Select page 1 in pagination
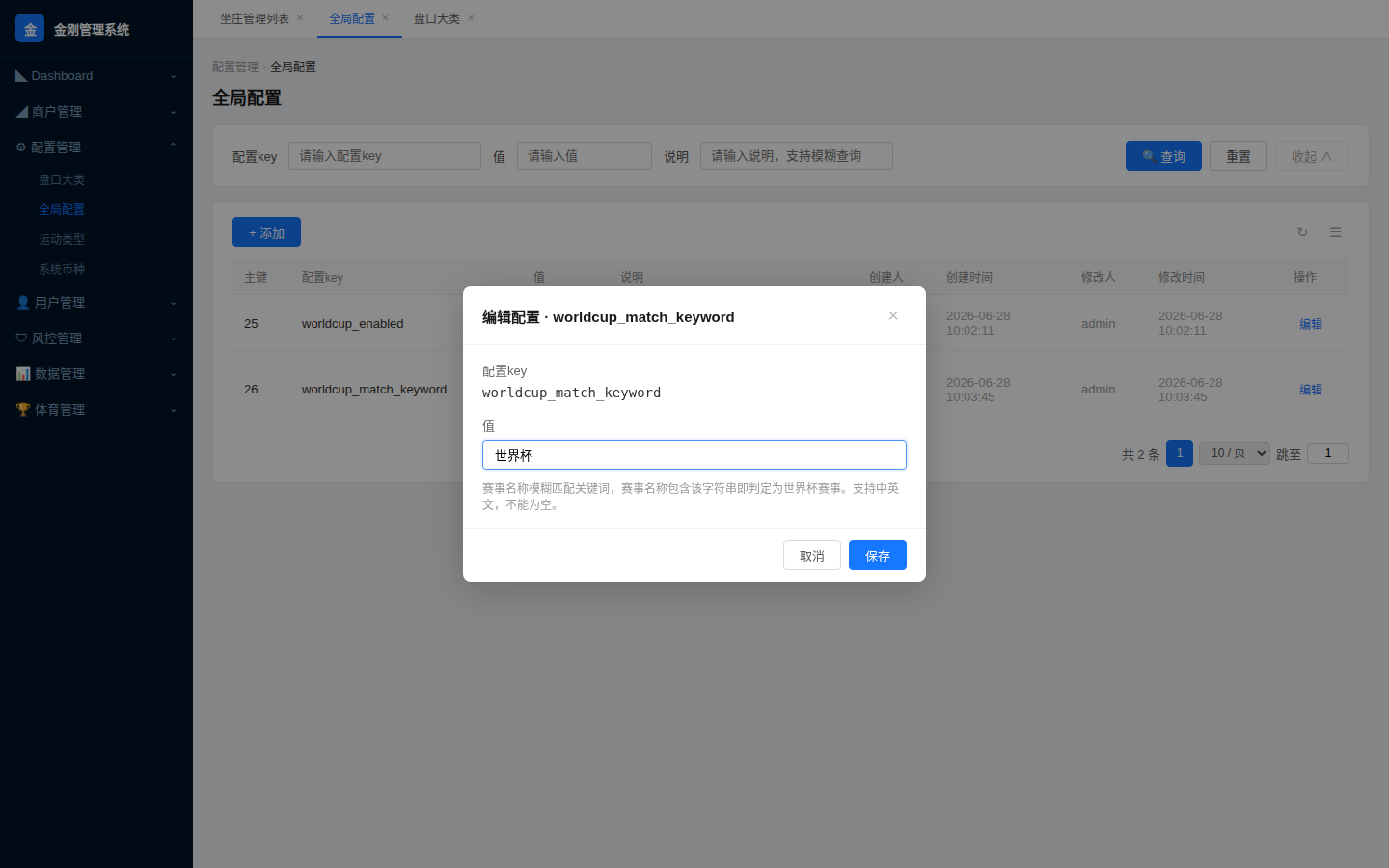This screenshot has height=868, width=1389. coord(1180,453)
